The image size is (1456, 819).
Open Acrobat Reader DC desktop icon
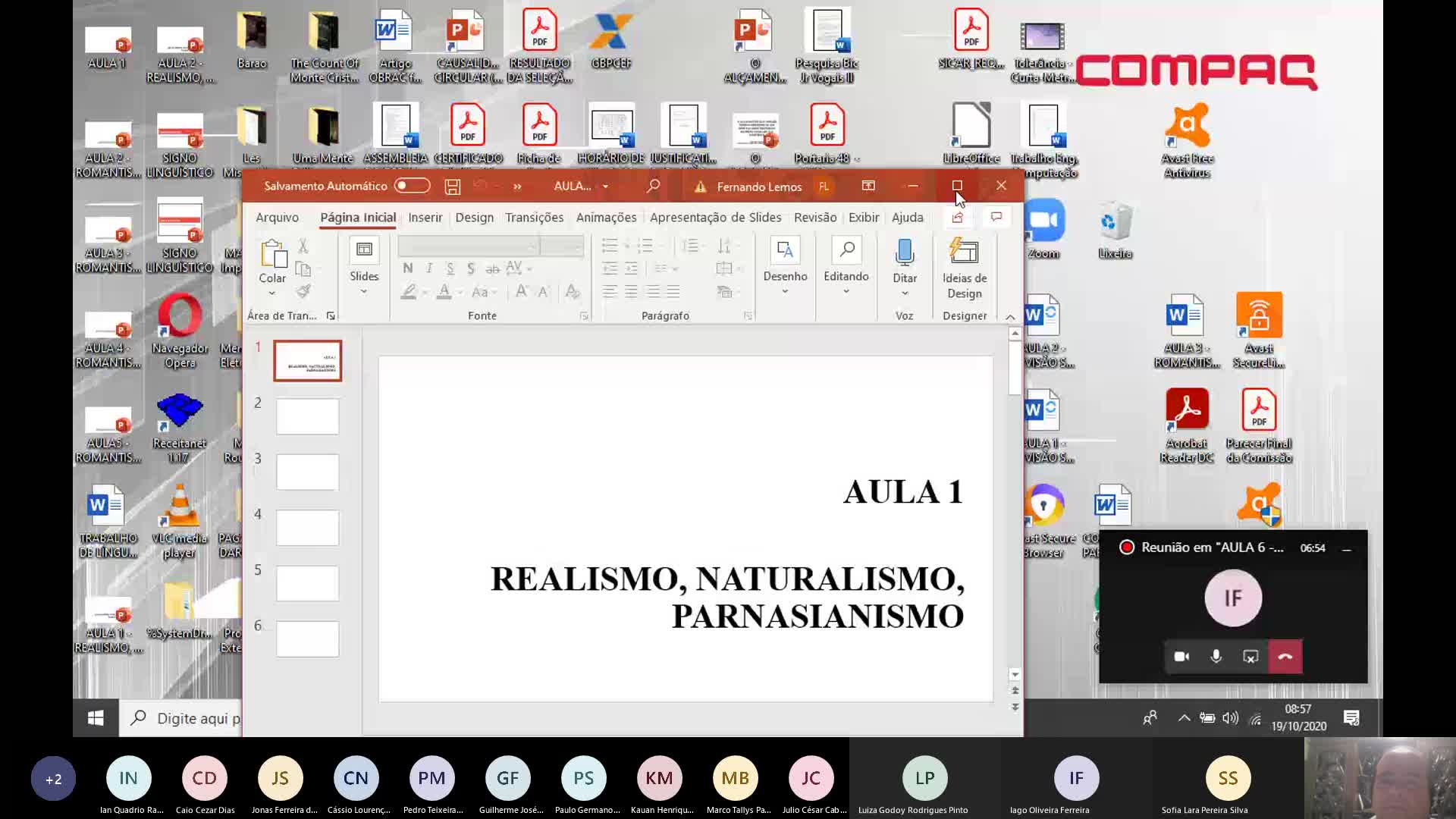tap(1187, 426)
